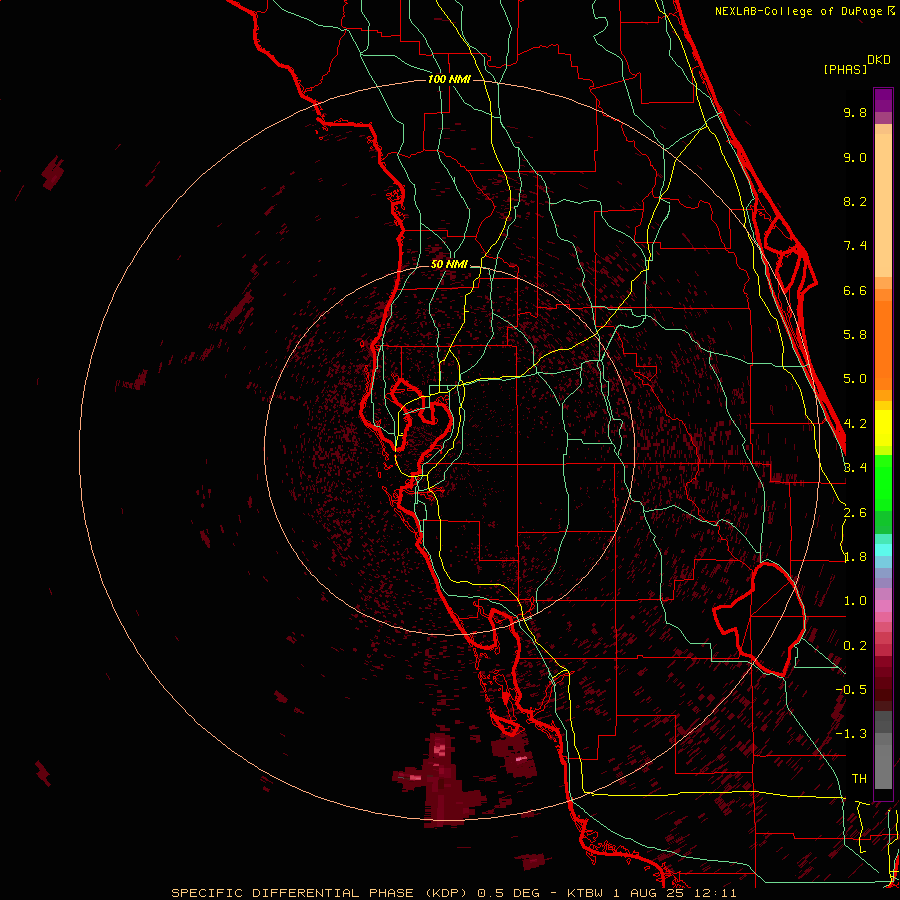Screen dimensions: 900x900
Task: Click the large KDP echo cluster offshore south
Action: pyautogui.click(x=439, y=781)
